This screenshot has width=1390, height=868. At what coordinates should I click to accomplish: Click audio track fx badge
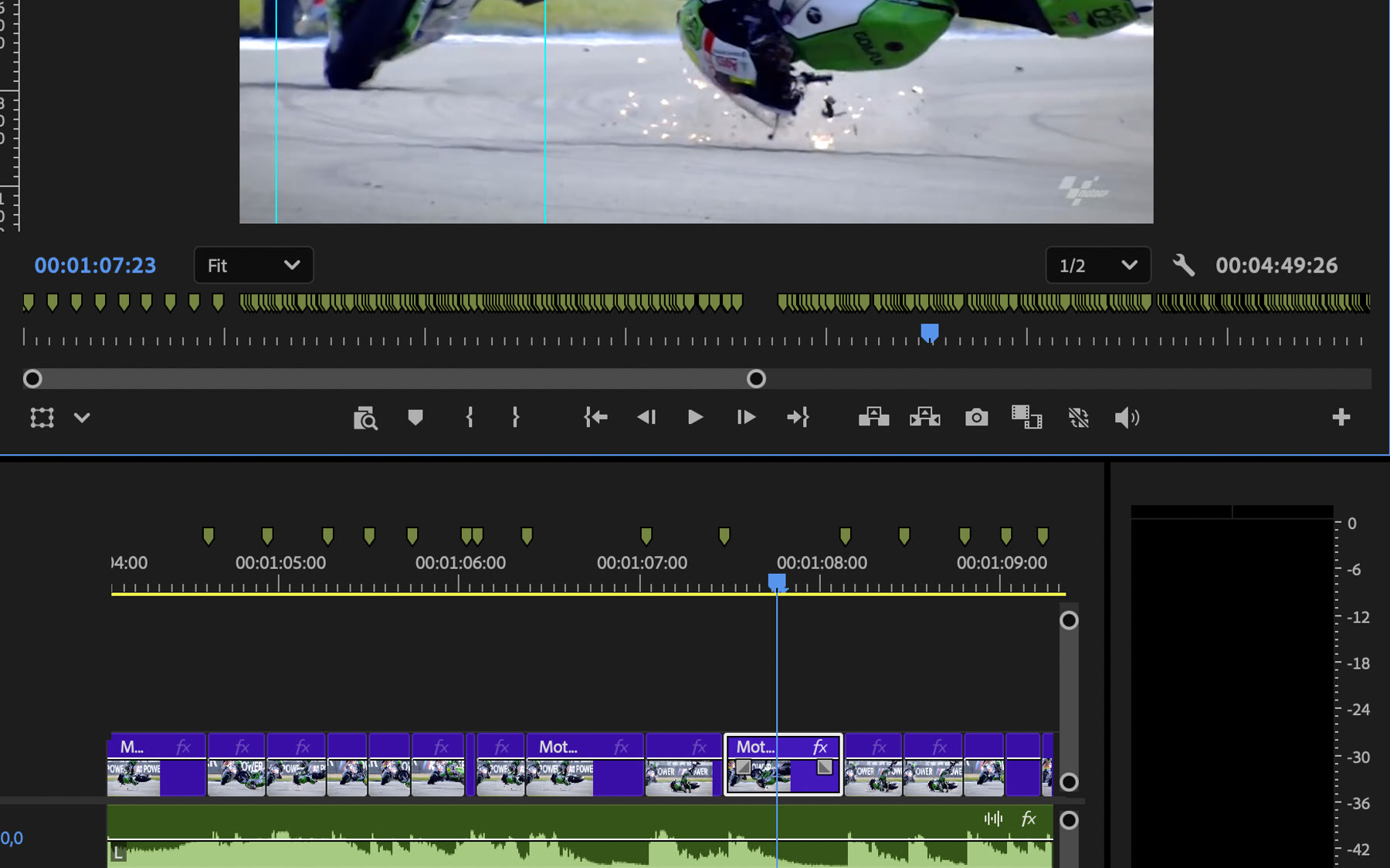[x=1029, y=819]
